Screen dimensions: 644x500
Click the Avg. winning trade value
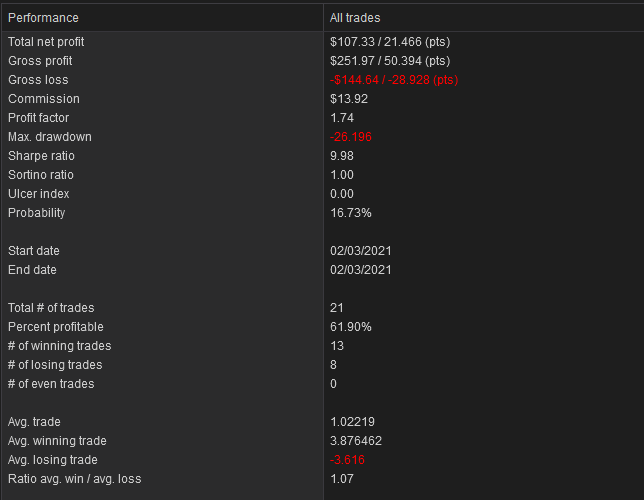coord(356,441)
